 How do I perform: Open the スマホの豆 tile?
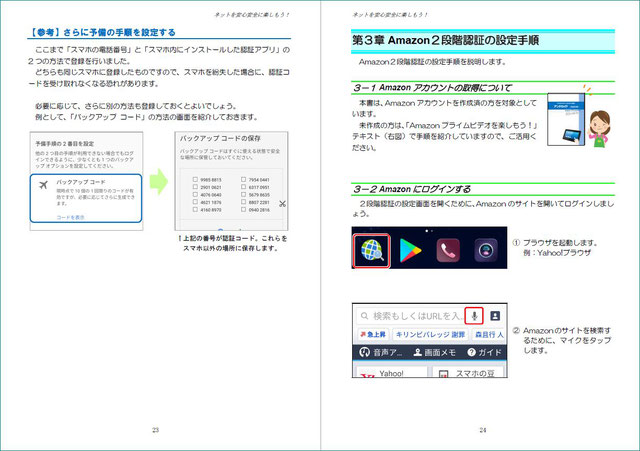coord(467,372)
